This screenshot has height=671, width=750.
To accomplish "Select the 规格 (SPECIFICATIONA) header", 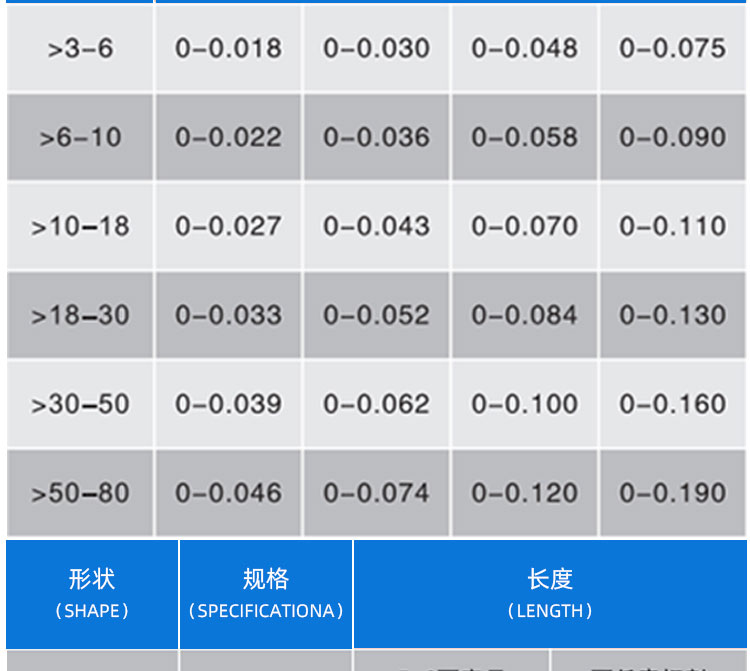I will 266,593.
